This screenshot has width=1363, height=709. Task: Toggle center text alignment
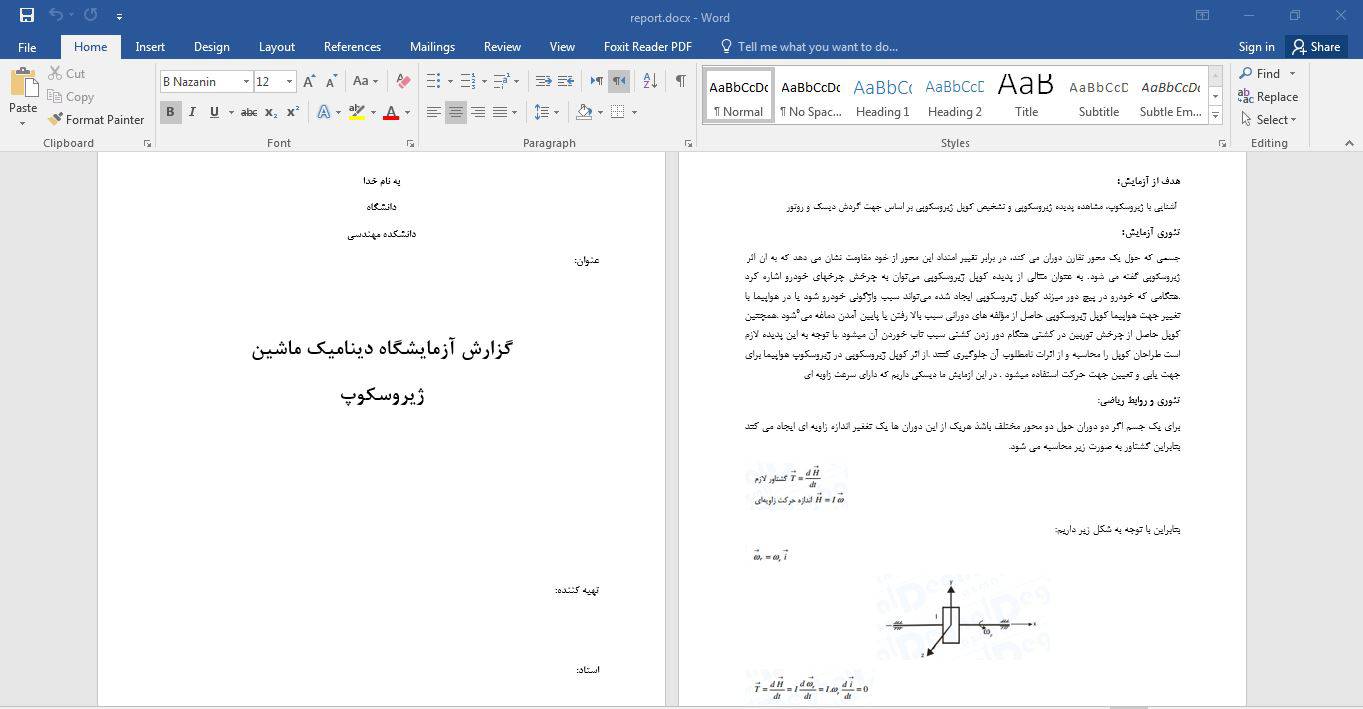point(456,112)
